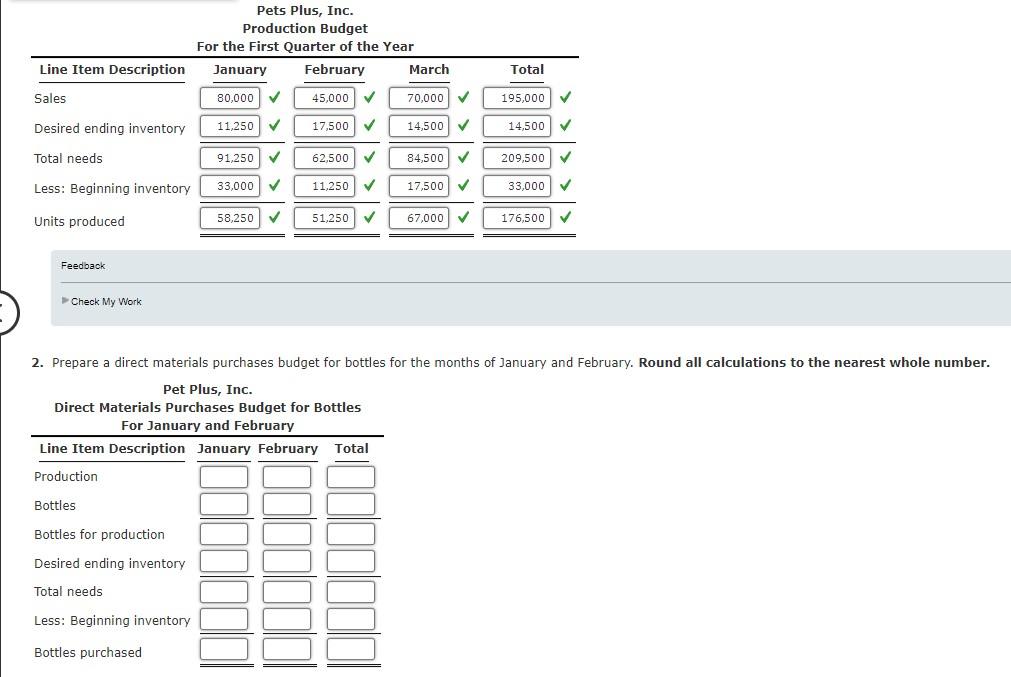This screenshot has width=1011, height=677.
Task: Expand the Check My Work disclosure triangle
Action: [65, 300]
